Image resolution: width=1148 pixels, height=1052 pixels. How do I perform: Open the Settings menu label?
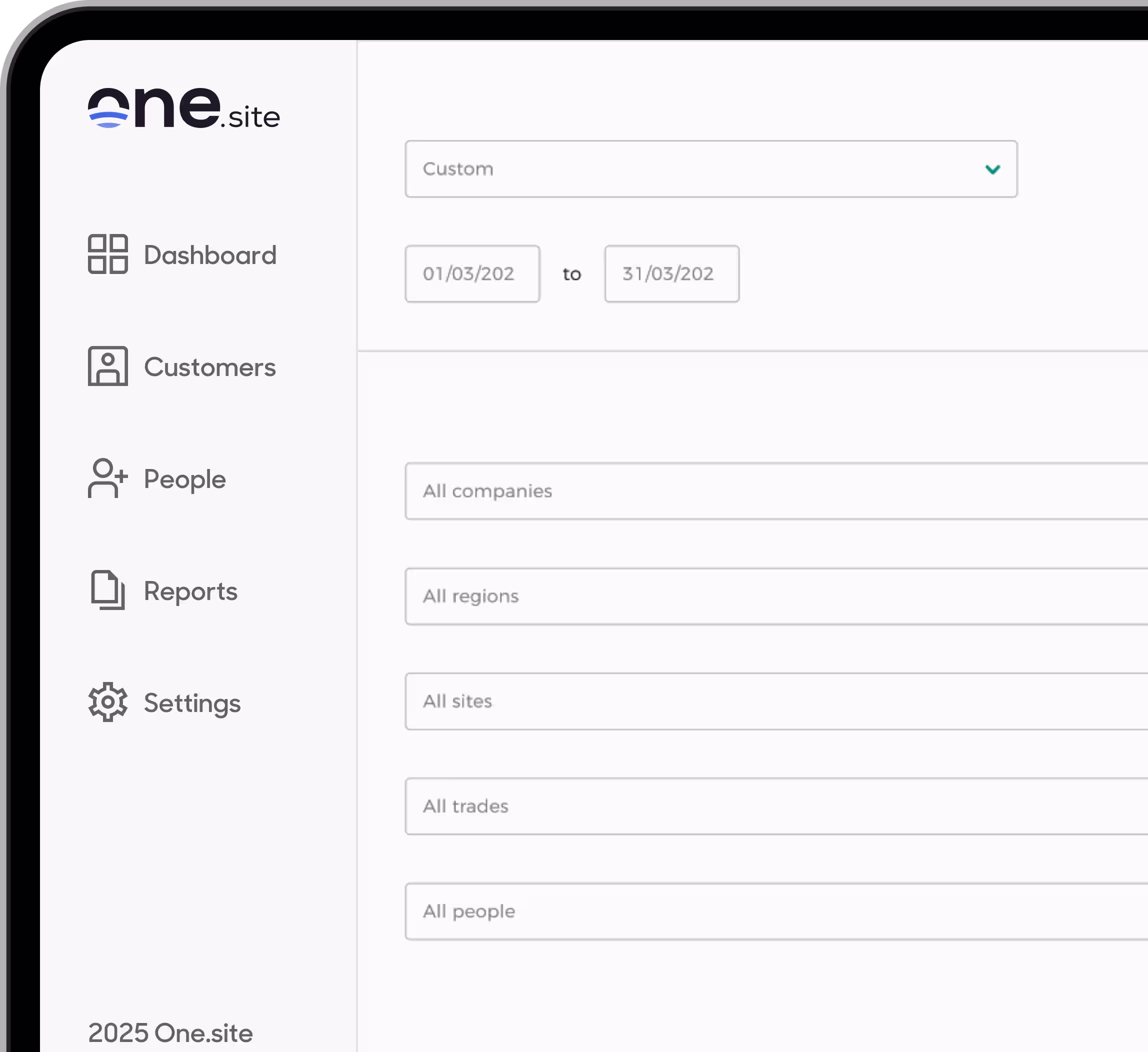[192, 703]
